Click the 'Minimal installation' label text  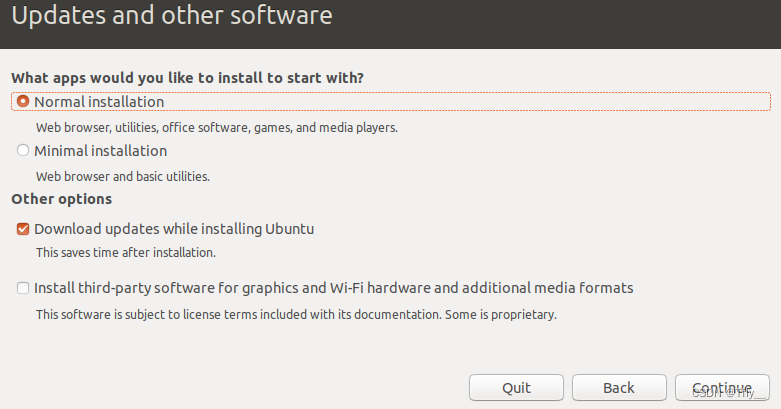pos(101,150)
